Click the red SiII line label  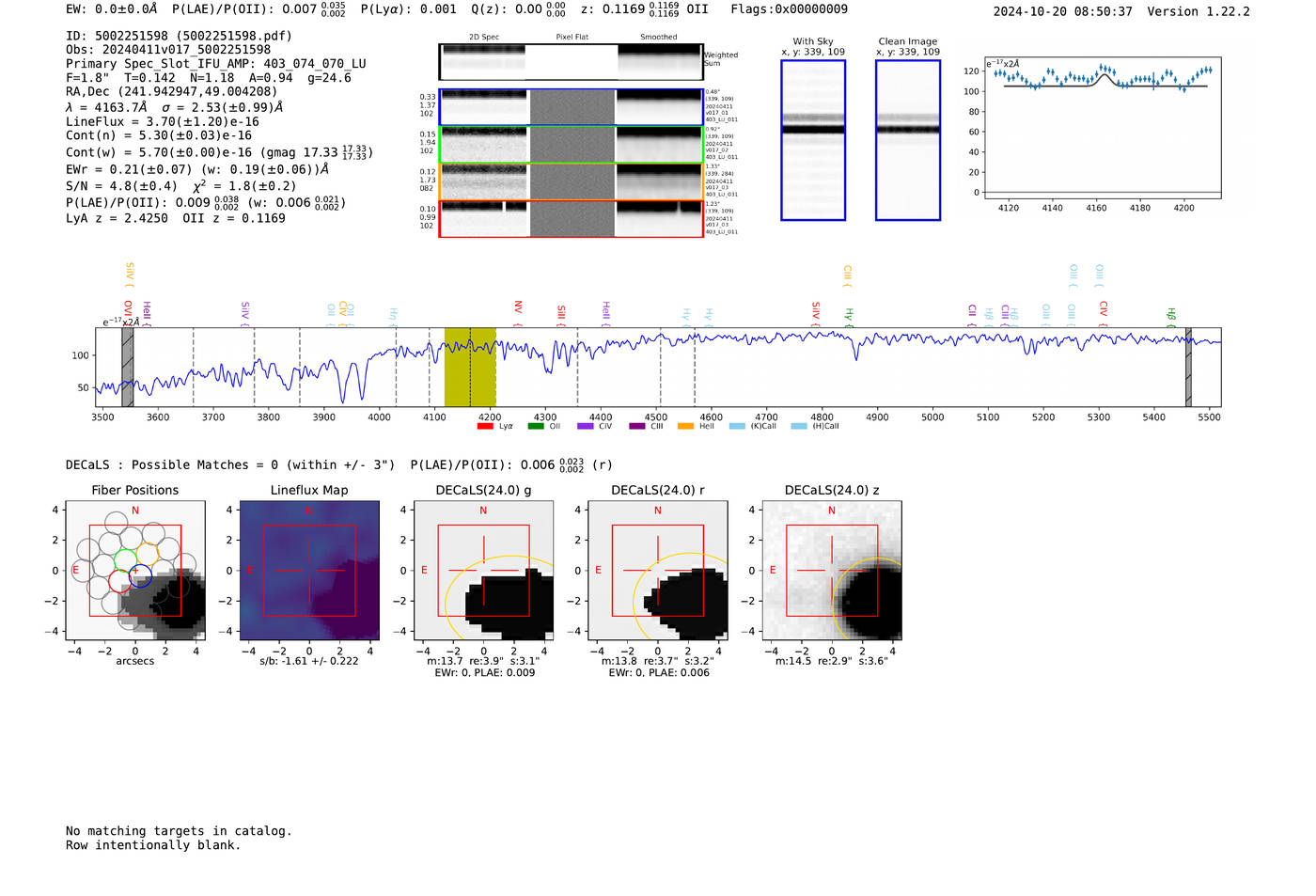click(x=561, y=314)
